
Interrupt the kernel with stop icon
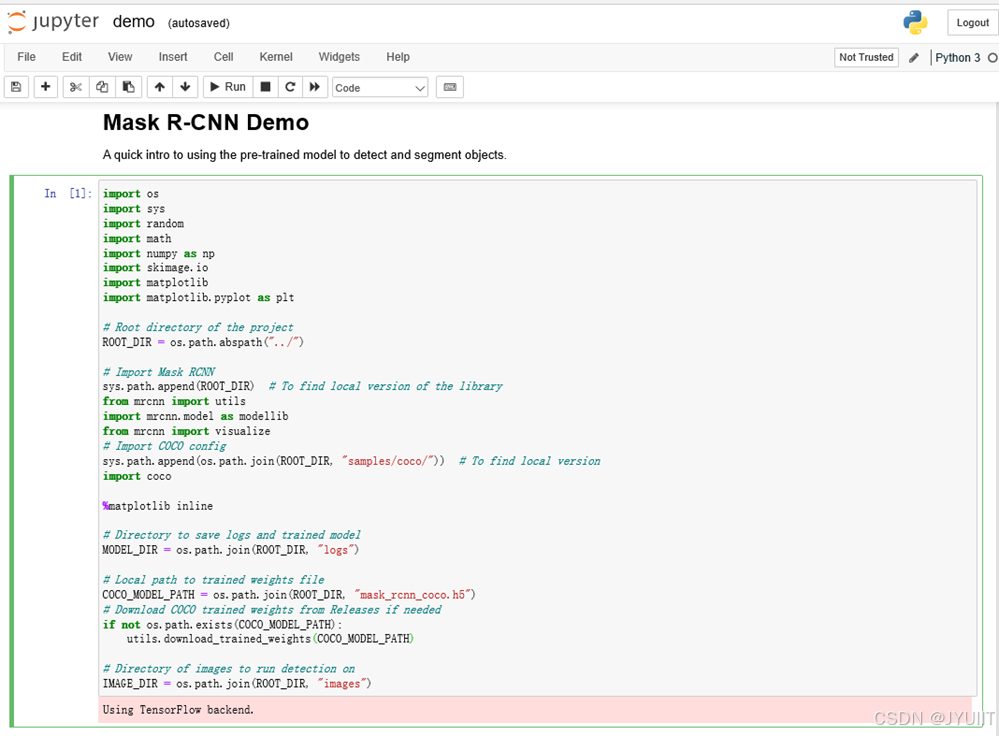coord(266,87)
